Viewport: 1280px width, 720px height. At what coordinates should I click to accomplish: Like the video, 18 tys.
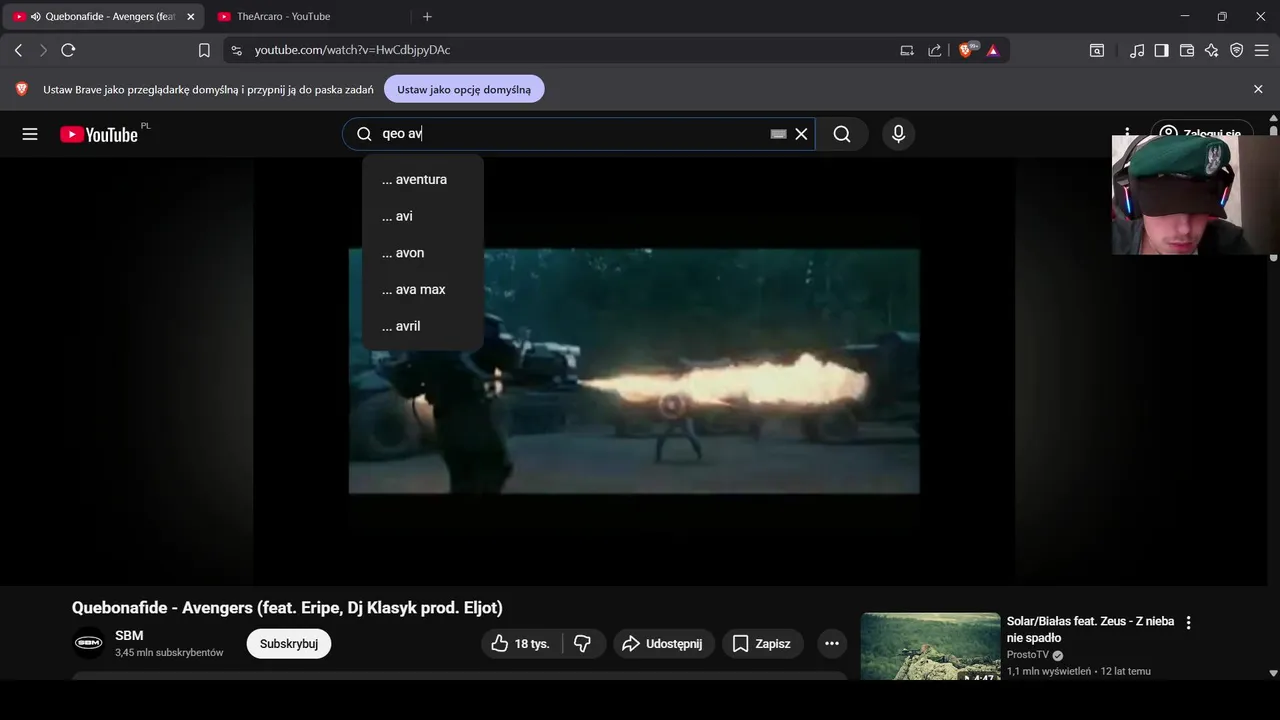tap(520, 644)
